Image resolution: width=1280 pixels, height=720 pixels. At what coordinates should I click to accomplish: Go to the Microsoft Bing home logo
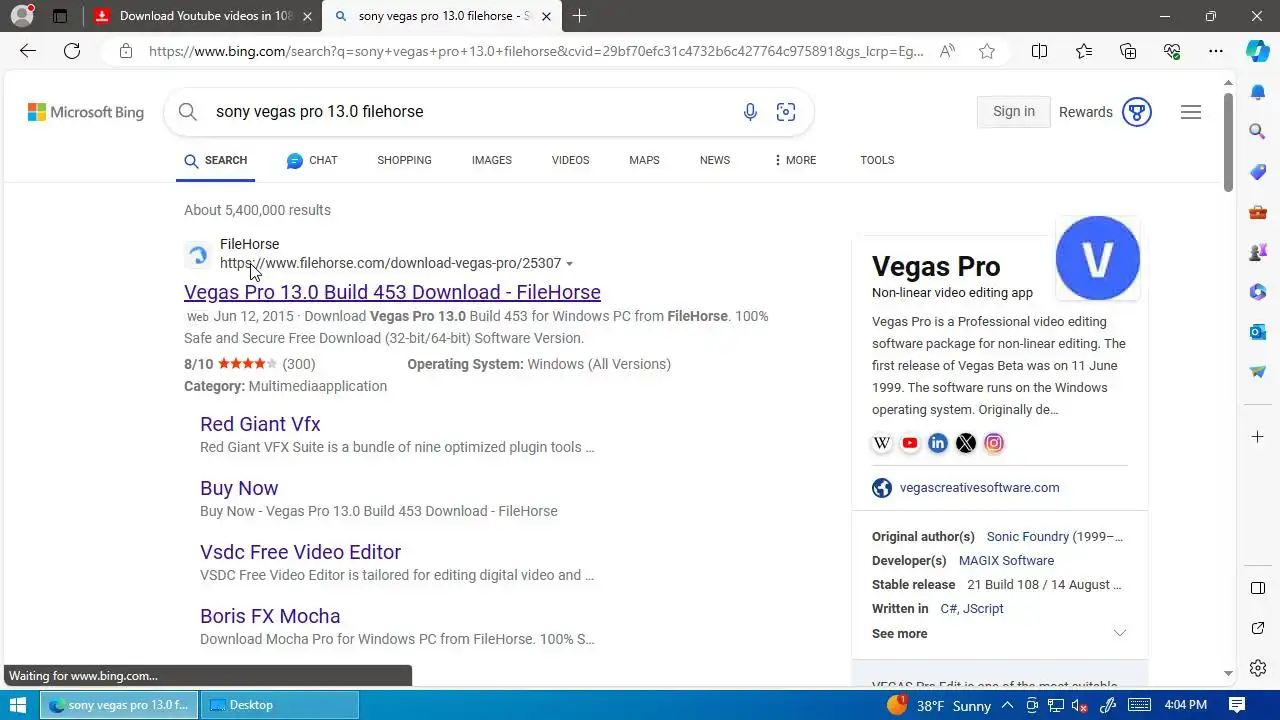click(x=86, y=112)
